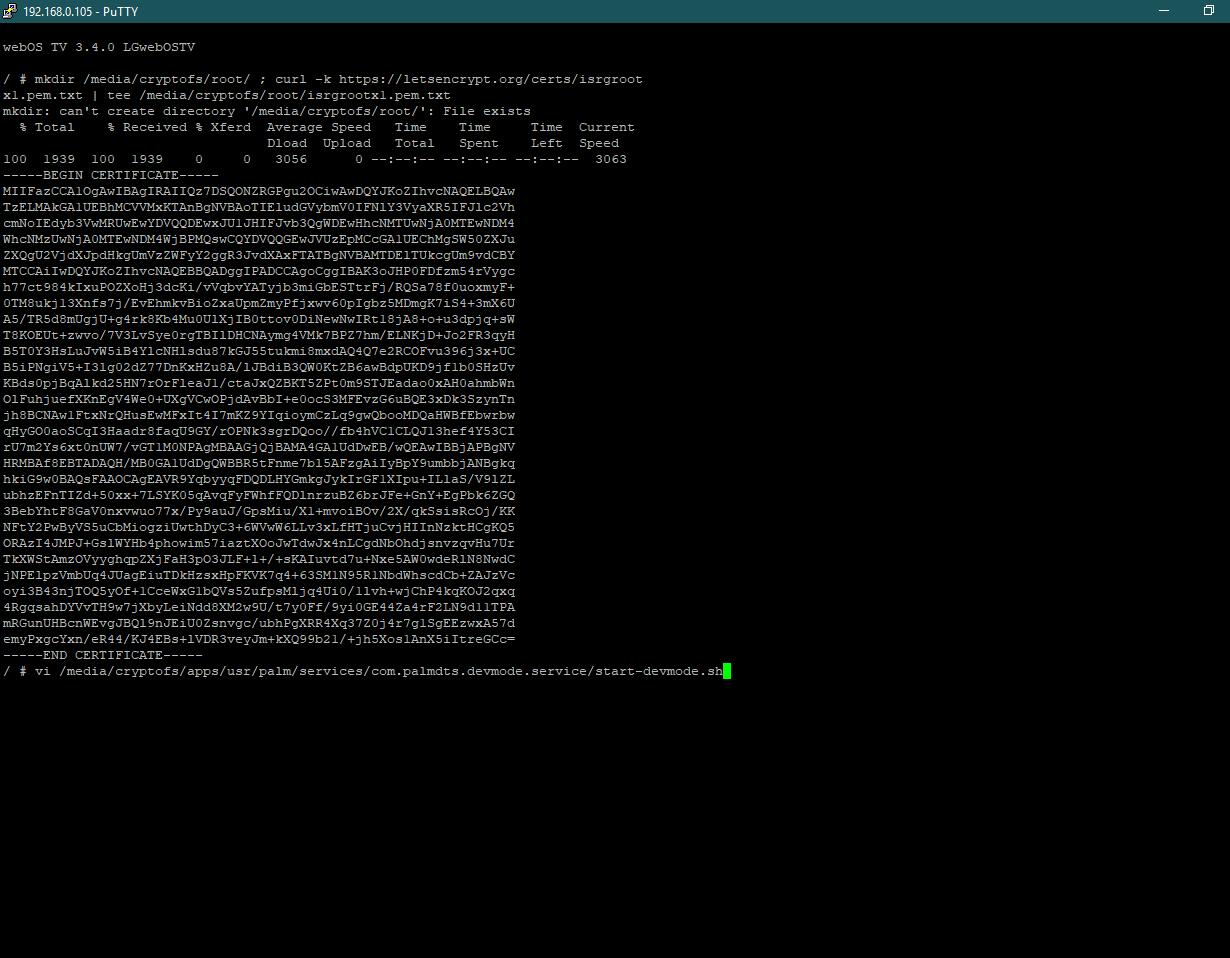Click the first certificate line starting MIIFazCCA1
This screenshot has width=1230, height=958.
pyautogui.click(x=258, y=191)
